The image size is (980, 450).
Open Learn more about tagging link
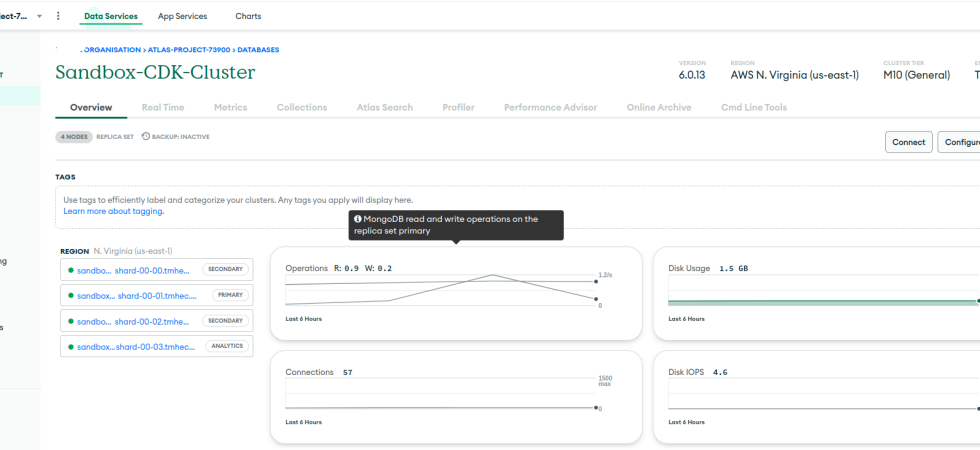[x=114, y=211]
